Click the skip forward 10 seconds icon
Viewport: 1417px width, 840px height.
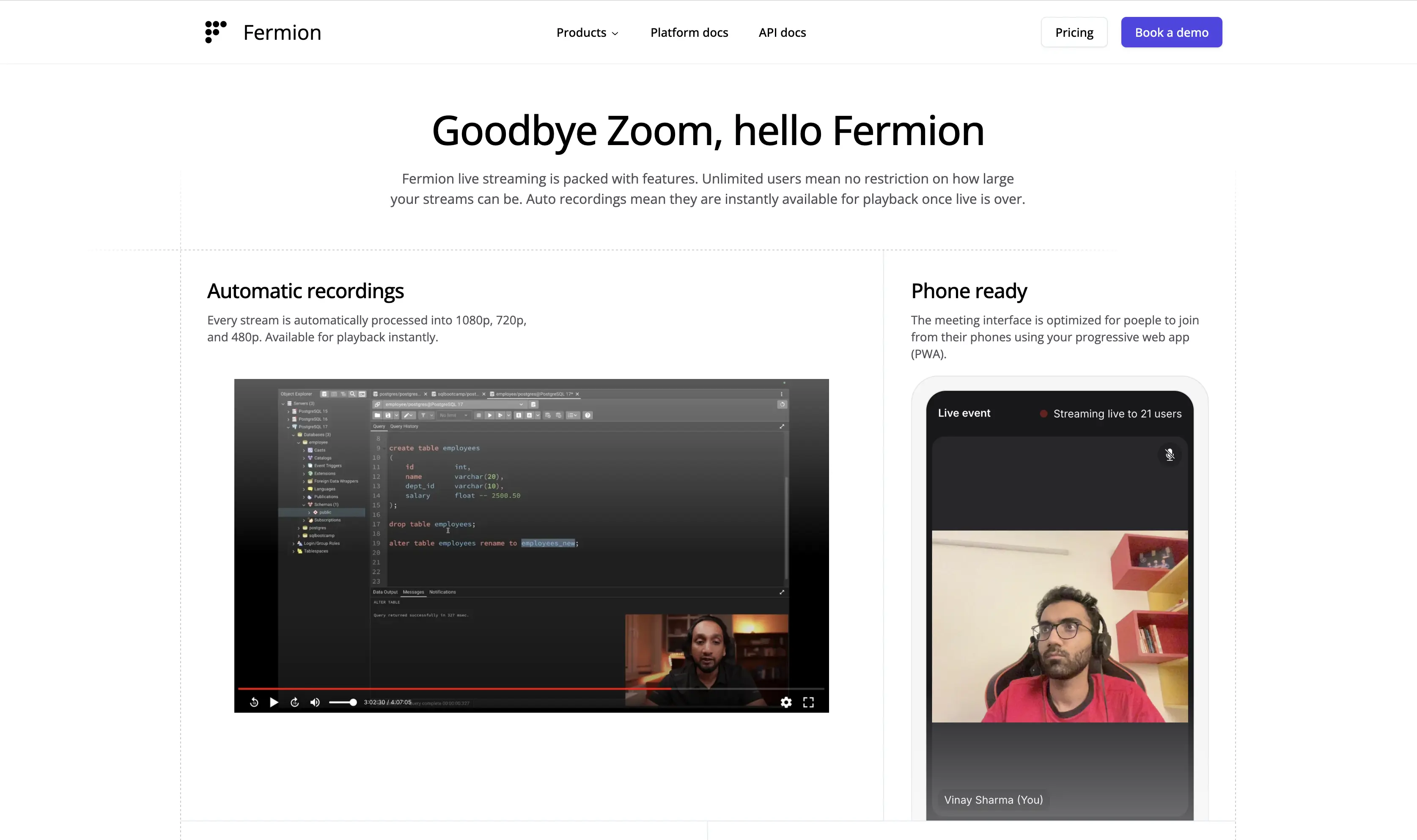coord(295,703)
